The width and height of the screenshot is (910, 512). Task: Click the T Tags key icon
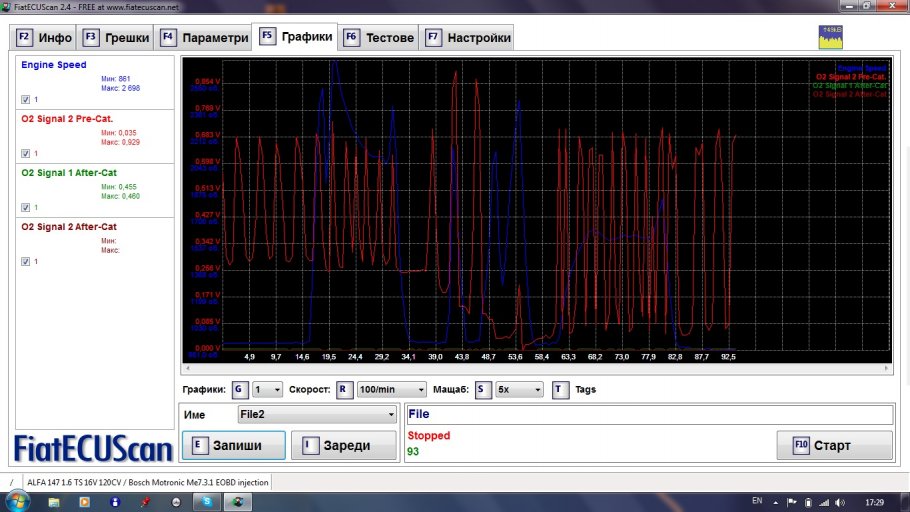click(x=560, y=389)
